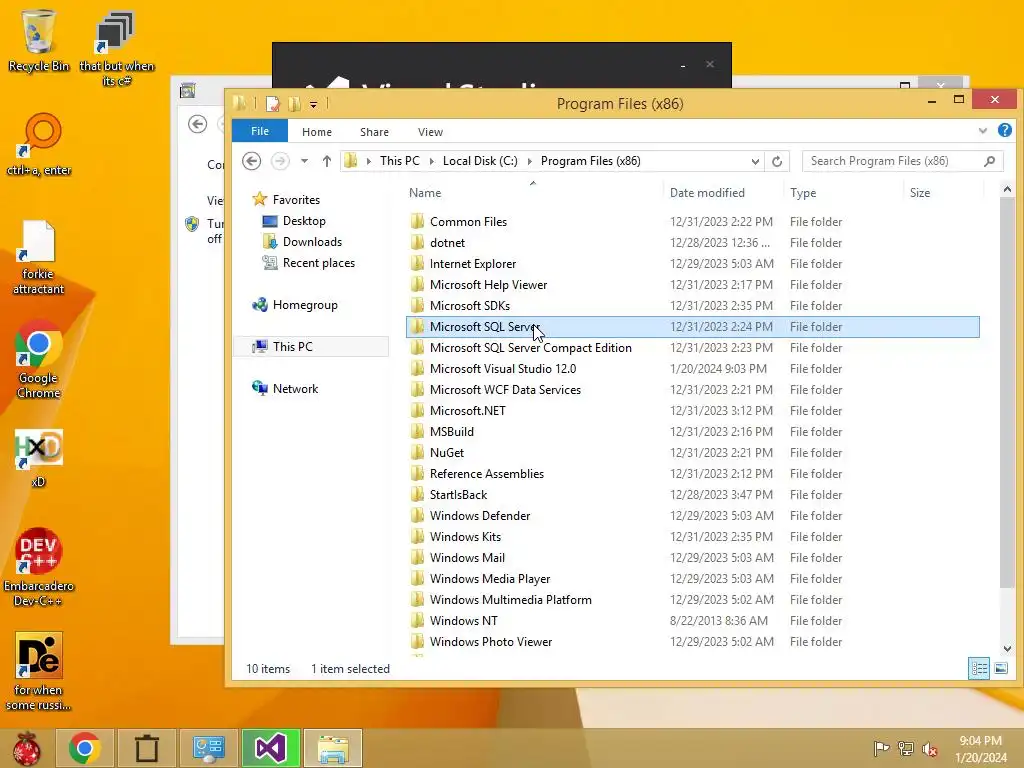Click the scrollbar down arrow
Image resolution: width=1024 pixels, height=768 pixels.
(1007, 648)
